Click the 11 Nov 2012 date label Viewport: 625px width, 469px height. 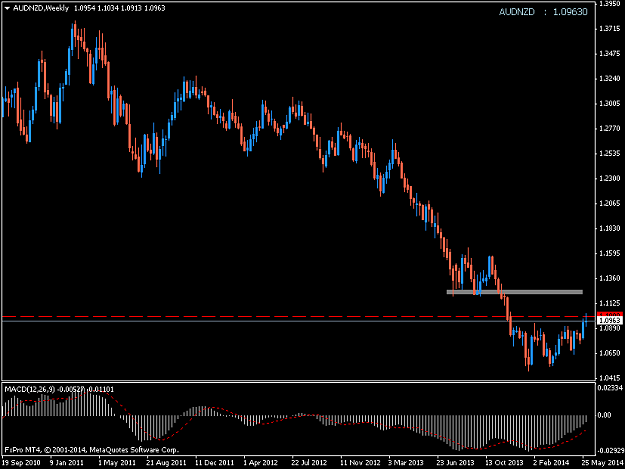pos(360,463)
